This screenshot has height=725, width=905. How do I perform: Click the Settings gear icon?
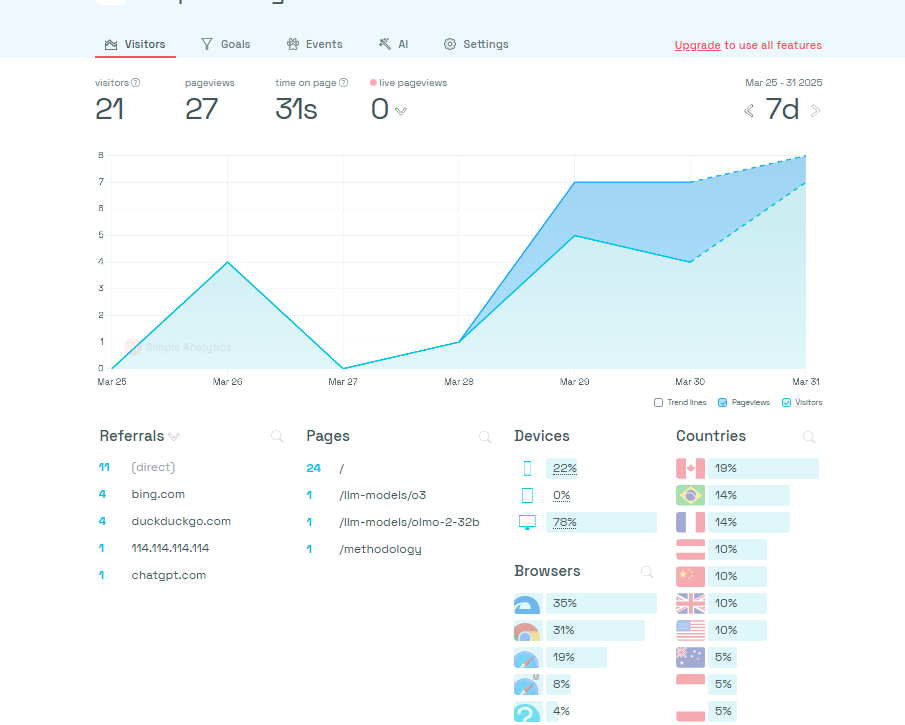tap(450, 44)
